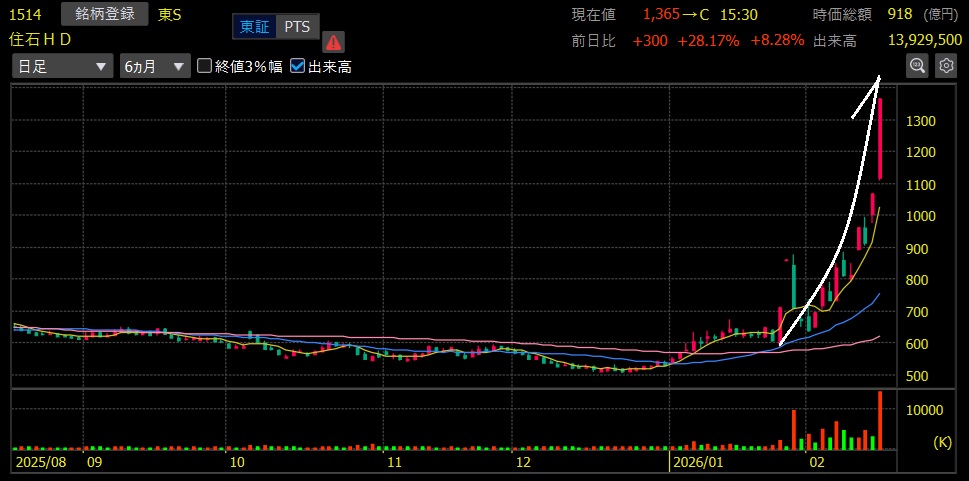Expand the 日足 timeframe dropdown

(62, 66)
